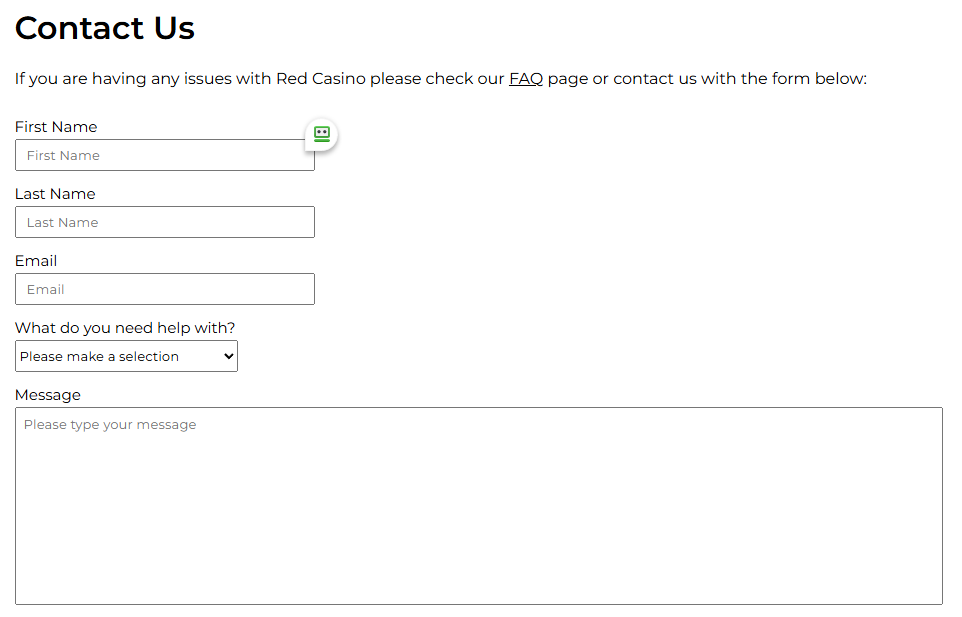Click the "Contact Us" page heading
The width and height of the screenshot is (962, 617).
click(x=105, y=28)
